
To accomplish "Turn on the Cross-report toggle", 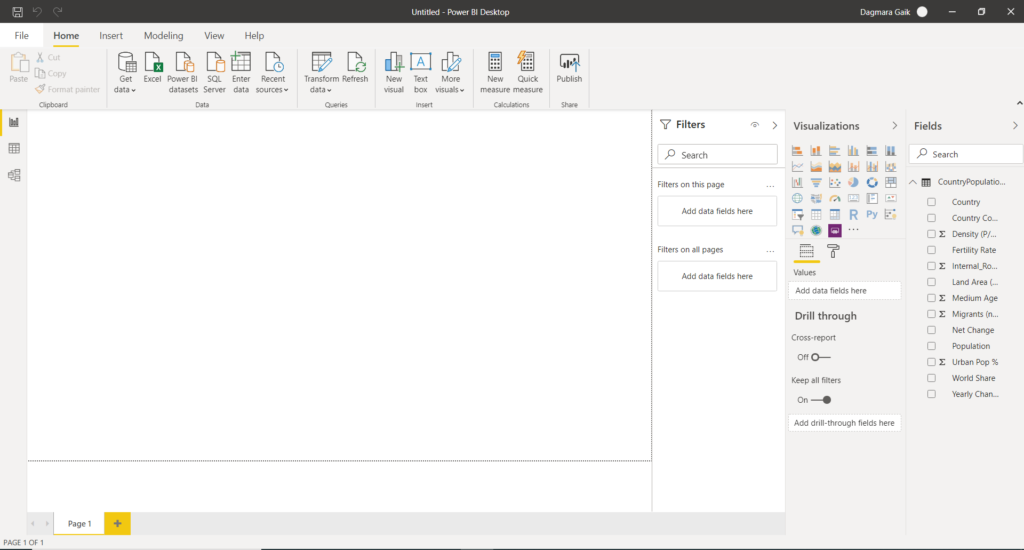I will click(821, 357).
